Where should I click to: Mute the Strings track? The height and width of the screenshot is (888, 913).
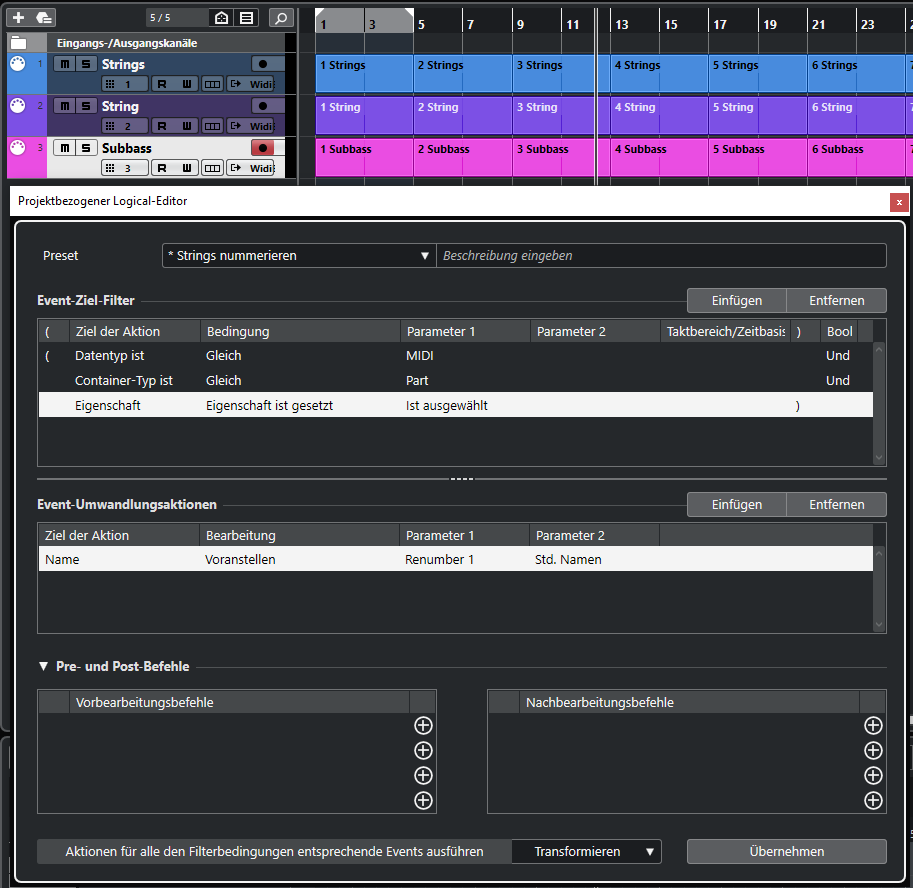(x=65, y=64)
